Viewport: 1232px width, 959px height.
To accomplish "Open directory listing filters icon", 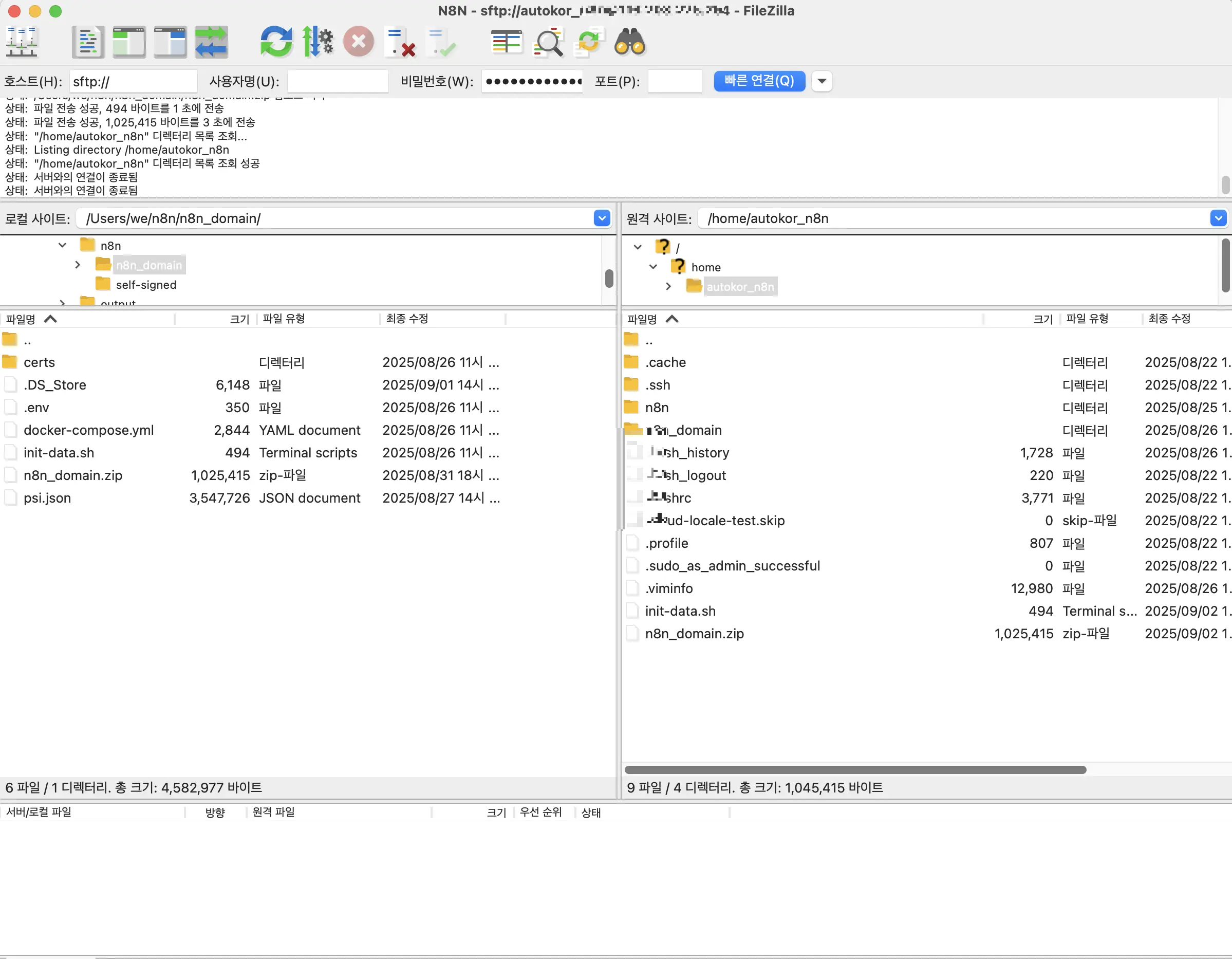I will [x=506, y=42].
